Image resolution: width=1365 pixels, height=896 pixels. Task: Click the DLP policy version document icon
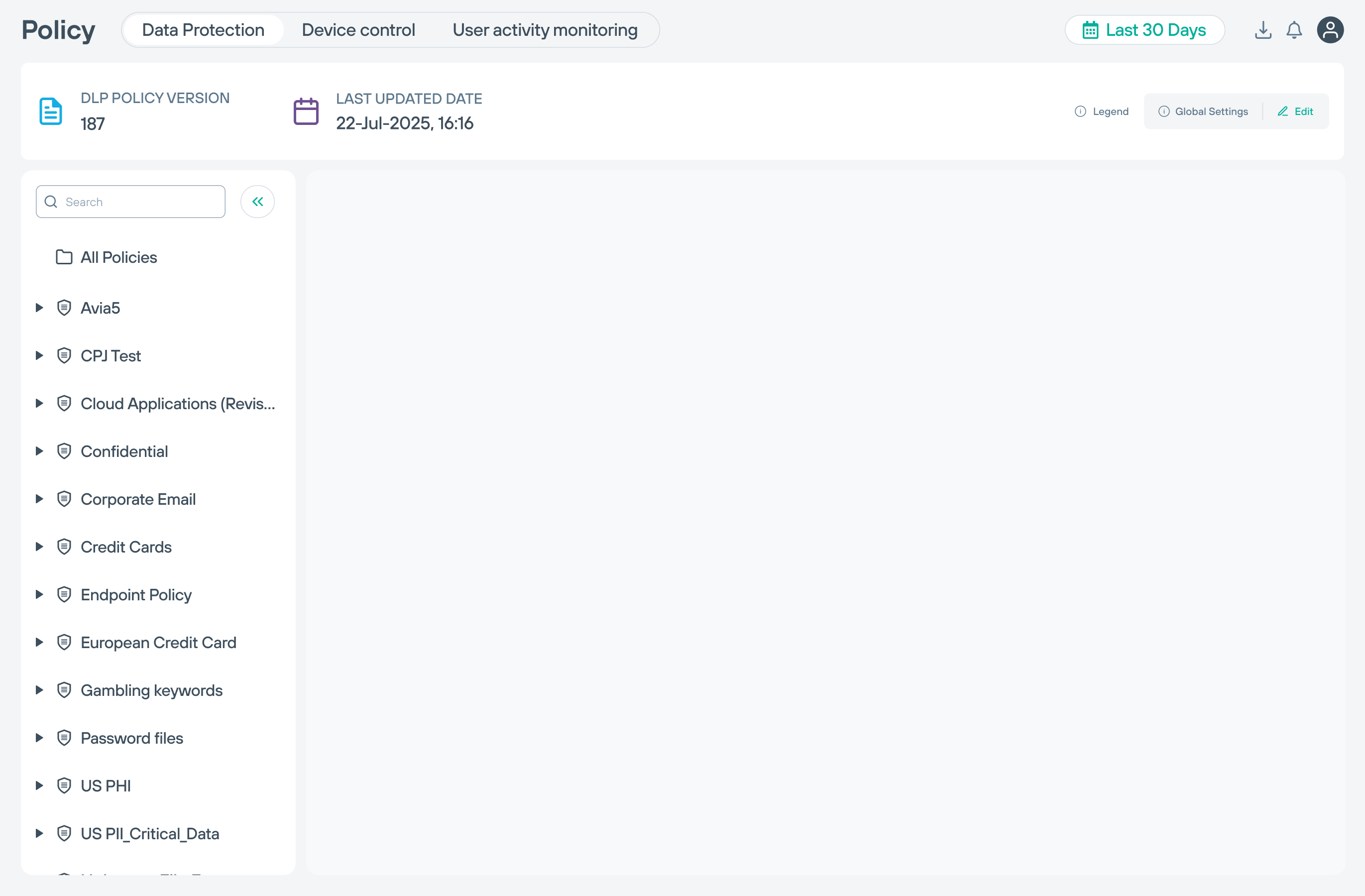pyautogui.click(x=50, y=112)
